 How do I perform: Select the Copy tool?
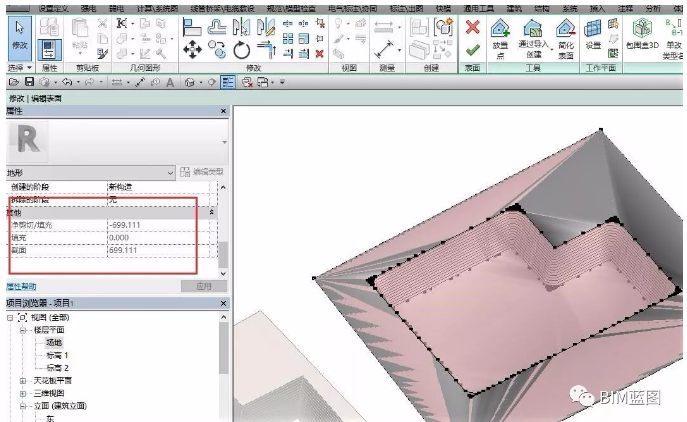(x=217, y=50)
